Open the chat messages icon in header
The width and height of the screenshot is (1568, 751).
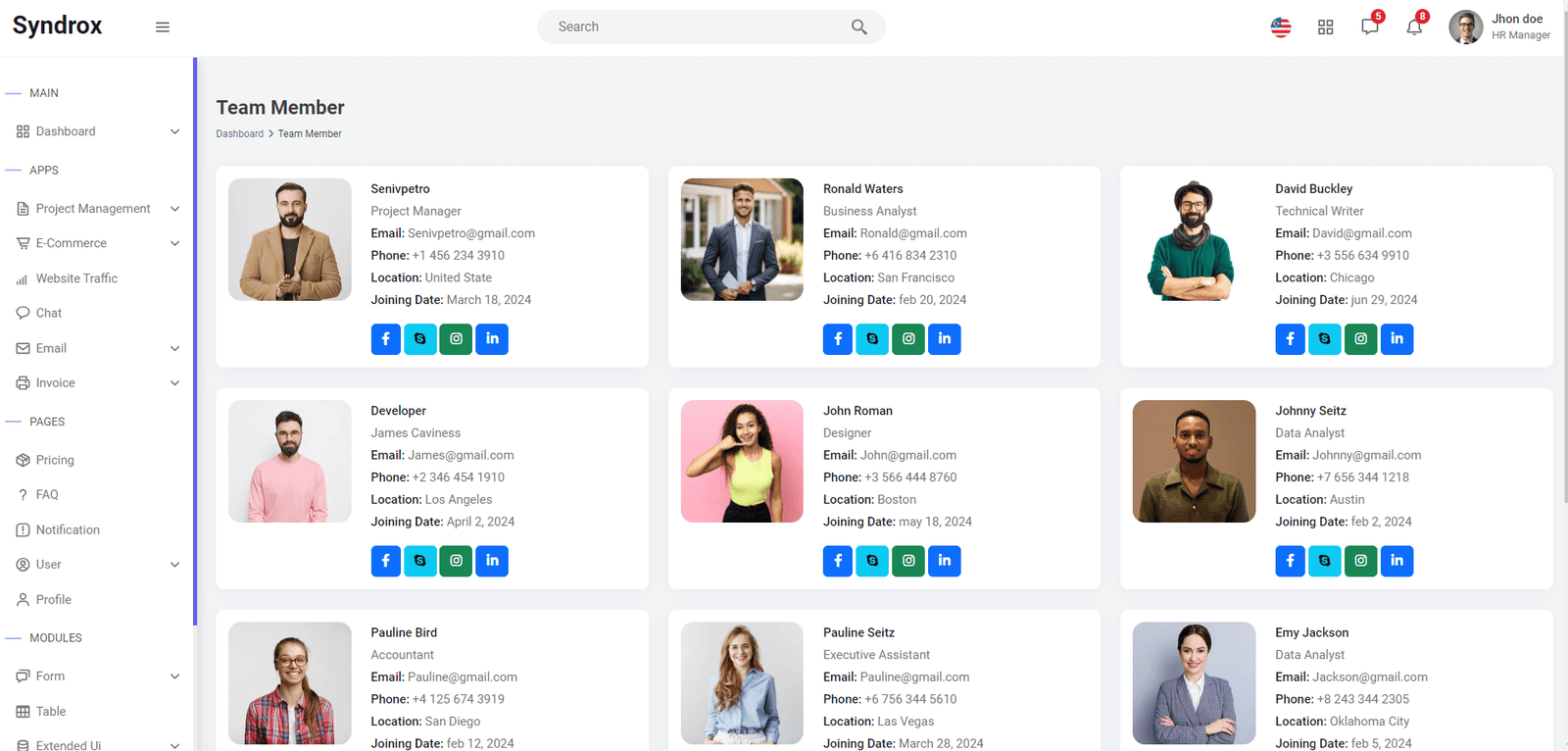click(1370, 26)
